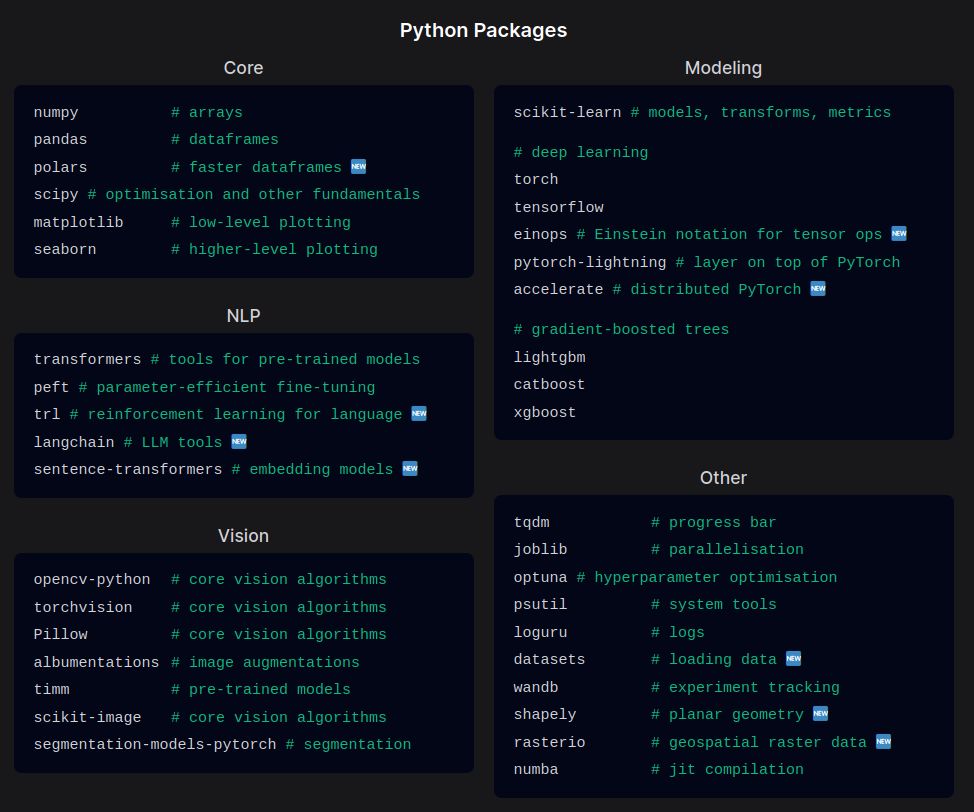Image resolution: width=974 pixels, height=812 pixels.
Task: Click the loguru package name
Action: 540,632
